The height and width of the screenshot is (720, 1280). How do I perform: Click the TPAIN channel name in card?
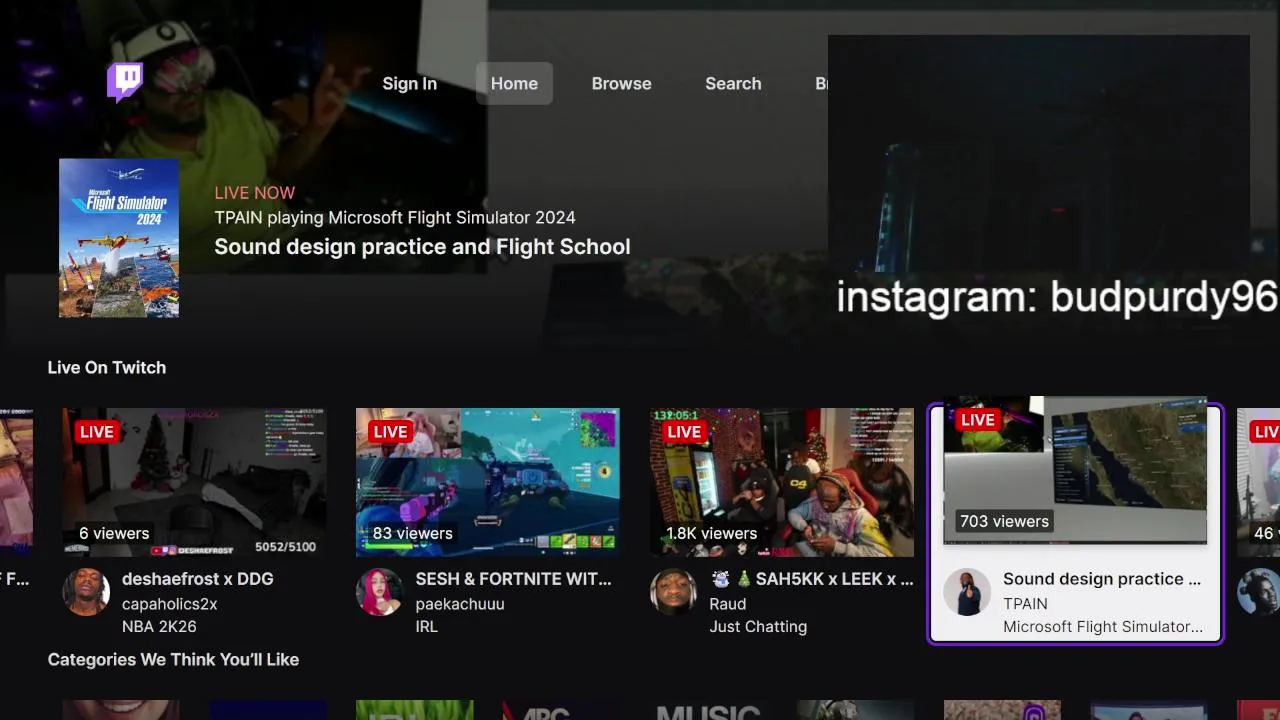tap(1025, 604)
